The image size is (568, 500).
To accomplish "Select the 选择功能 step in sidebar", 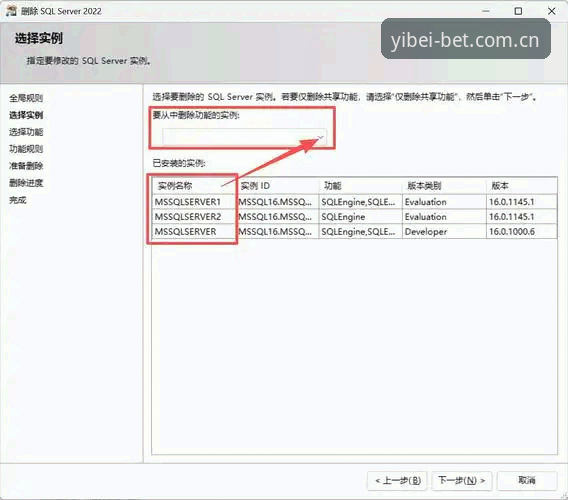I will pos(26,132).
